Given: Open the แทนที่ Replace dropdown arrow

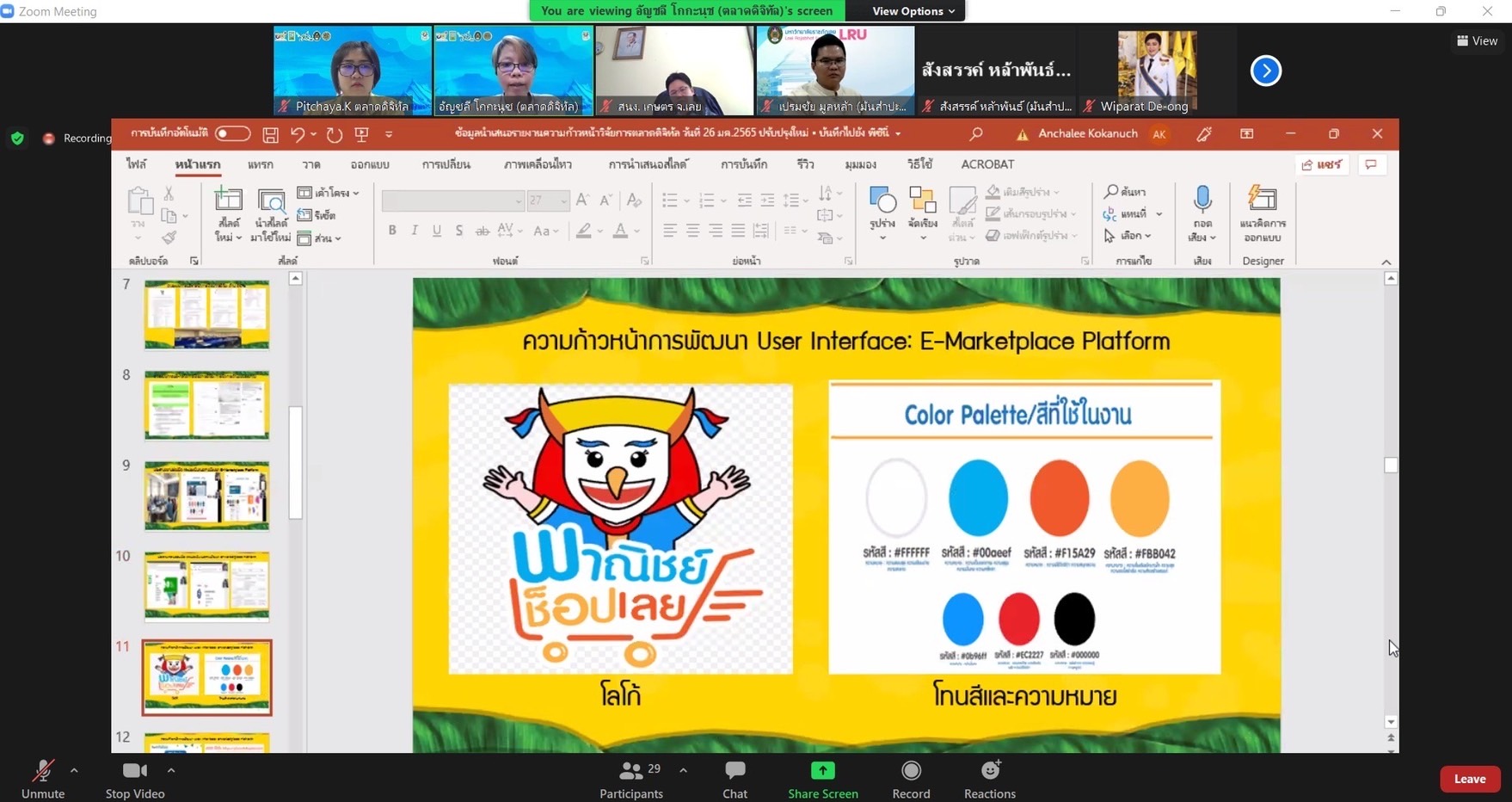Looking at the screenshot, I should [x=1159, y=214].
